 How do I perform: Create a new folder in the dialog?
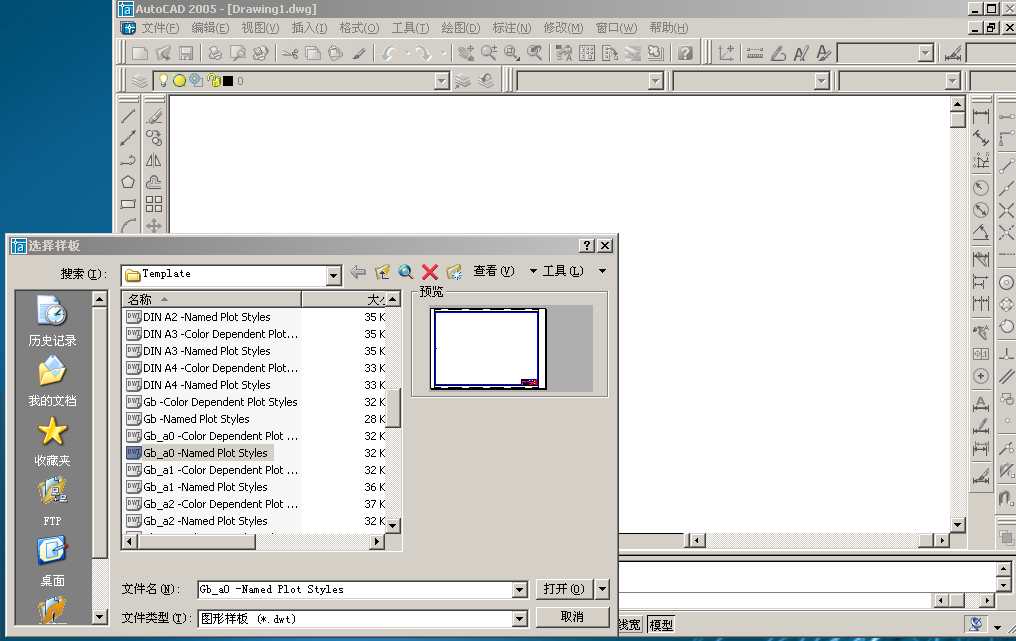point(454,272)
